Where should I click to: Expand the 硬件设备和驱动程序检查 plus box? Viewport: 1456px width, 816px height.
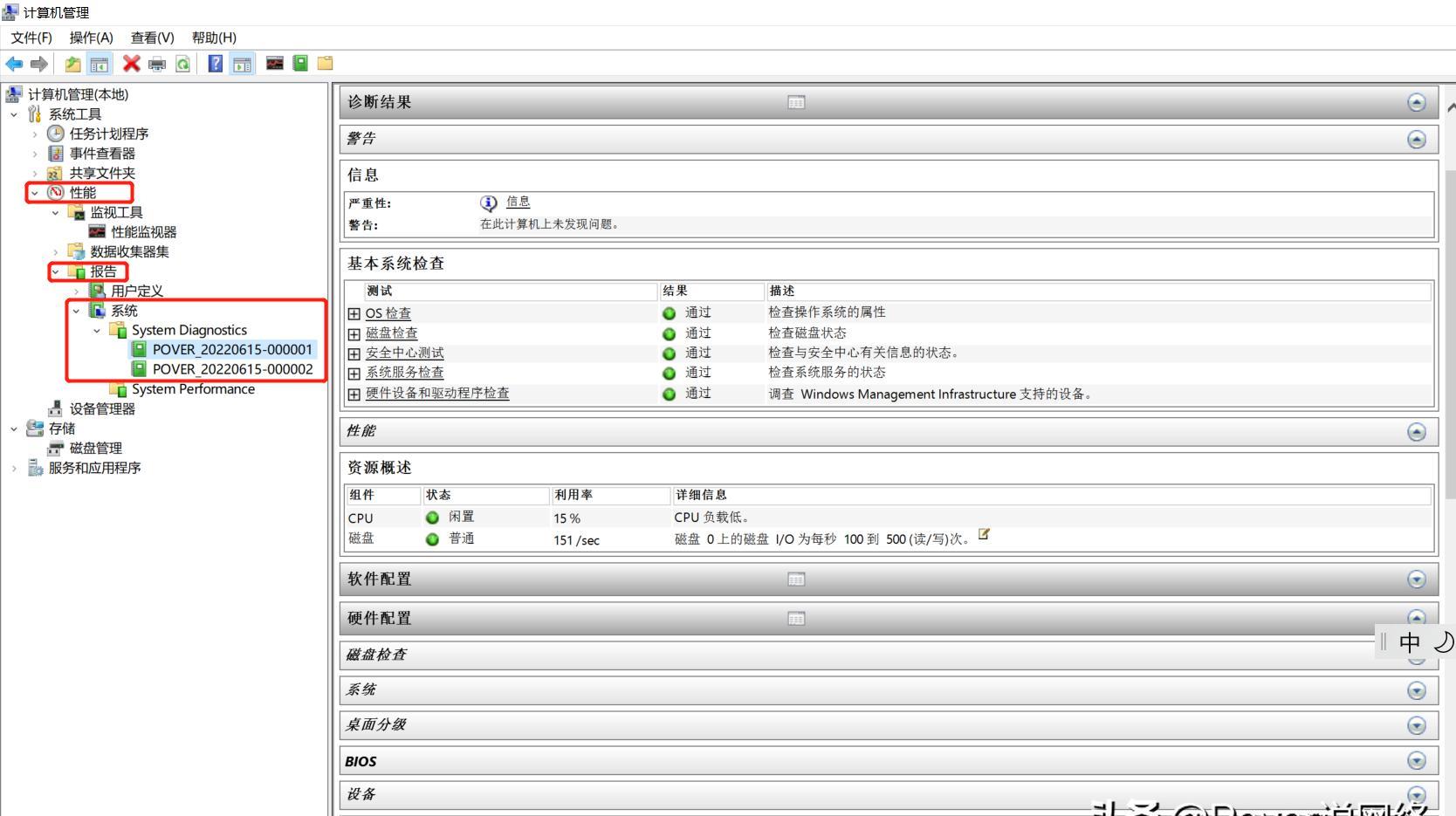point(354,394)
